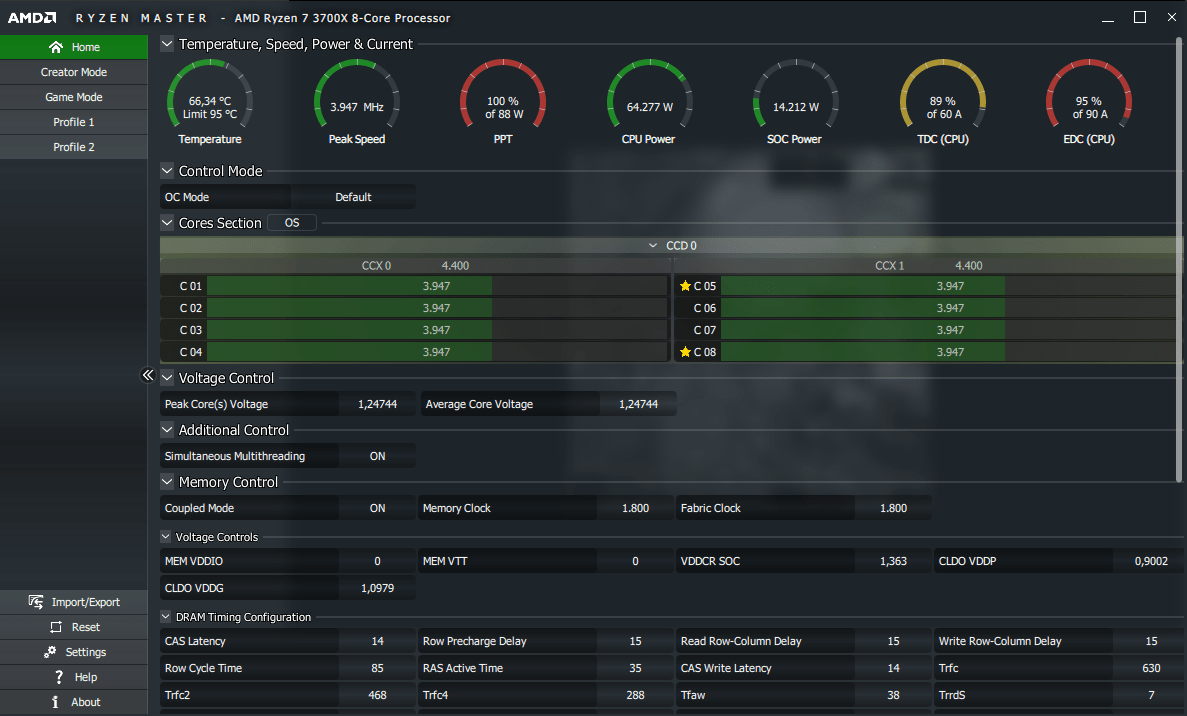The height and width of the screenshot is (716, 1187).
Task: Click Peak Core(s) Voltage value 1,24744
Action: click(377, 404)
